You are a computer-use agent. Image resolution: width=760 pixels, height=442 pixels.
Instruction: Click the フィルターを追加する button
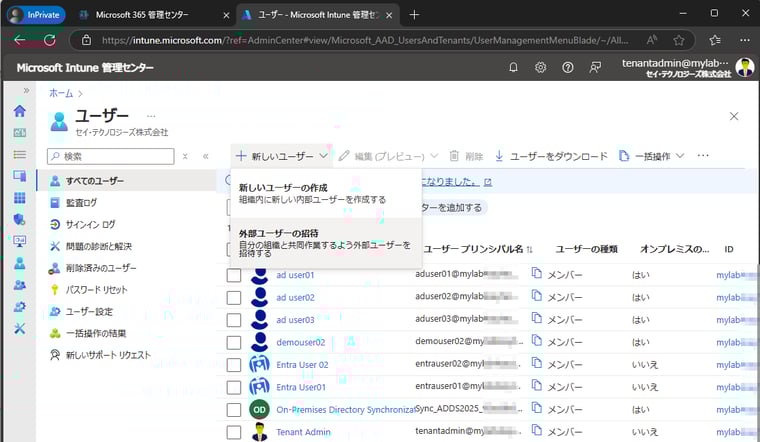(451, 207)
